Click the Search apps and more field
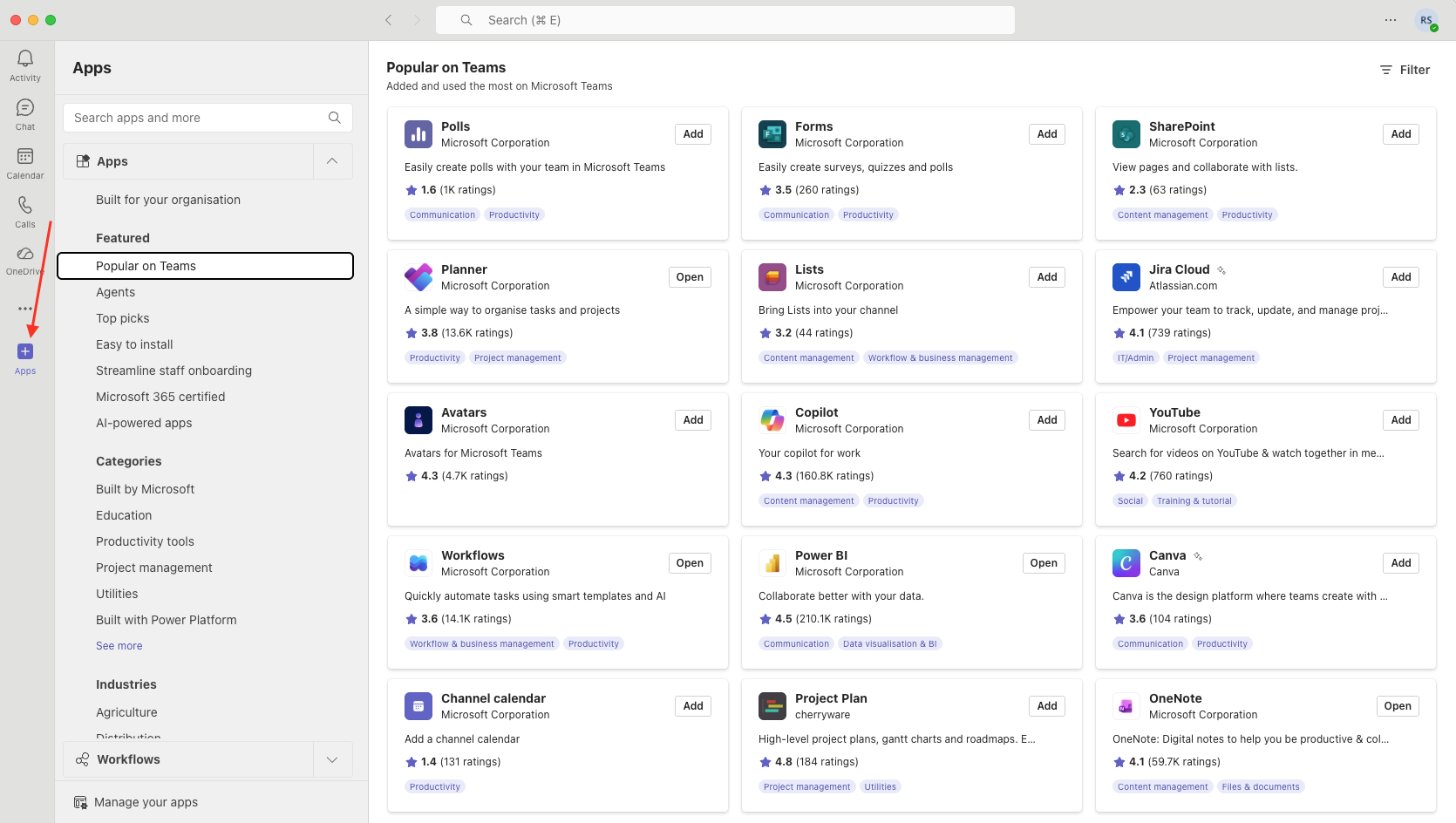 tap(199, 118)
